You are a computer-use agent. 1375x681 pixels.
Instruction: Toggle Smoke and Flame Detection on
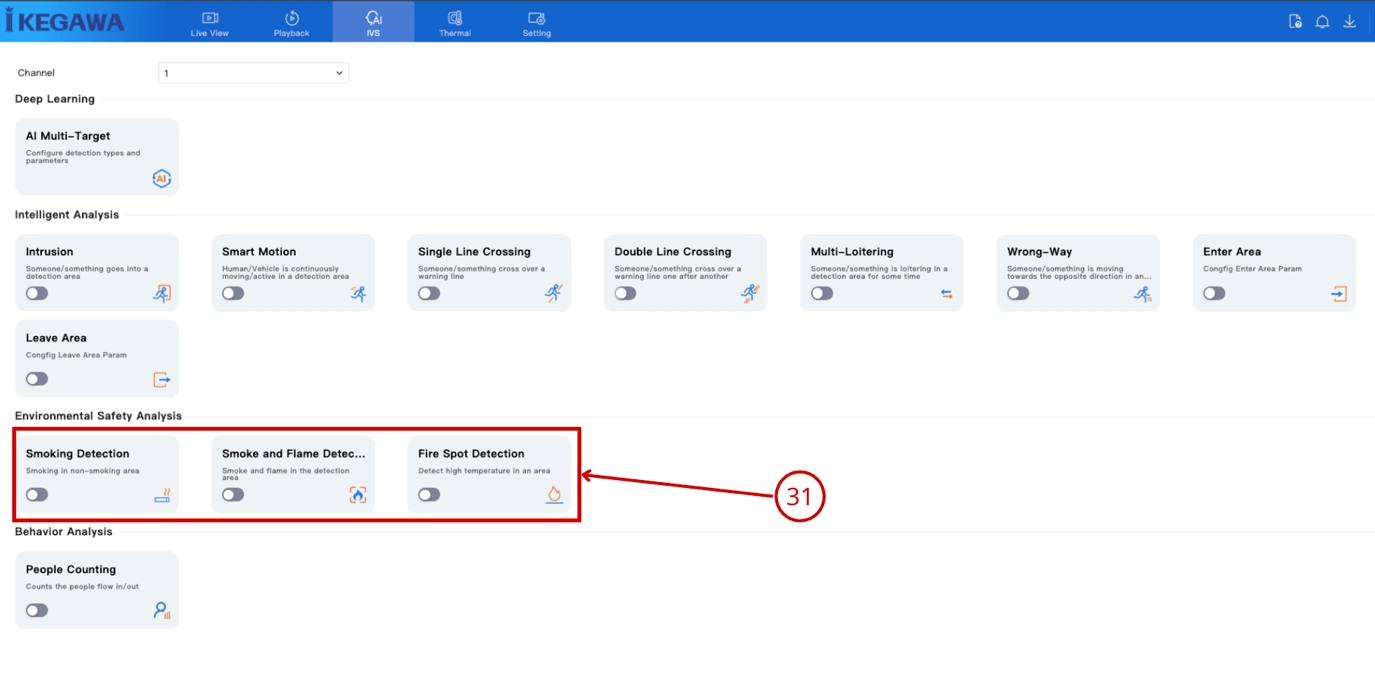pyautogui.click(x=233, y=494)
